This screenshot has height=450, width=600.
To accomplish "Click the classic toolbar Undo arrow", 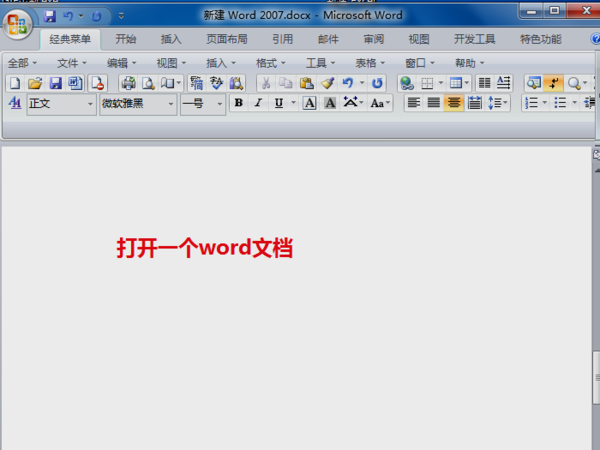I will (x=347, y=83).
